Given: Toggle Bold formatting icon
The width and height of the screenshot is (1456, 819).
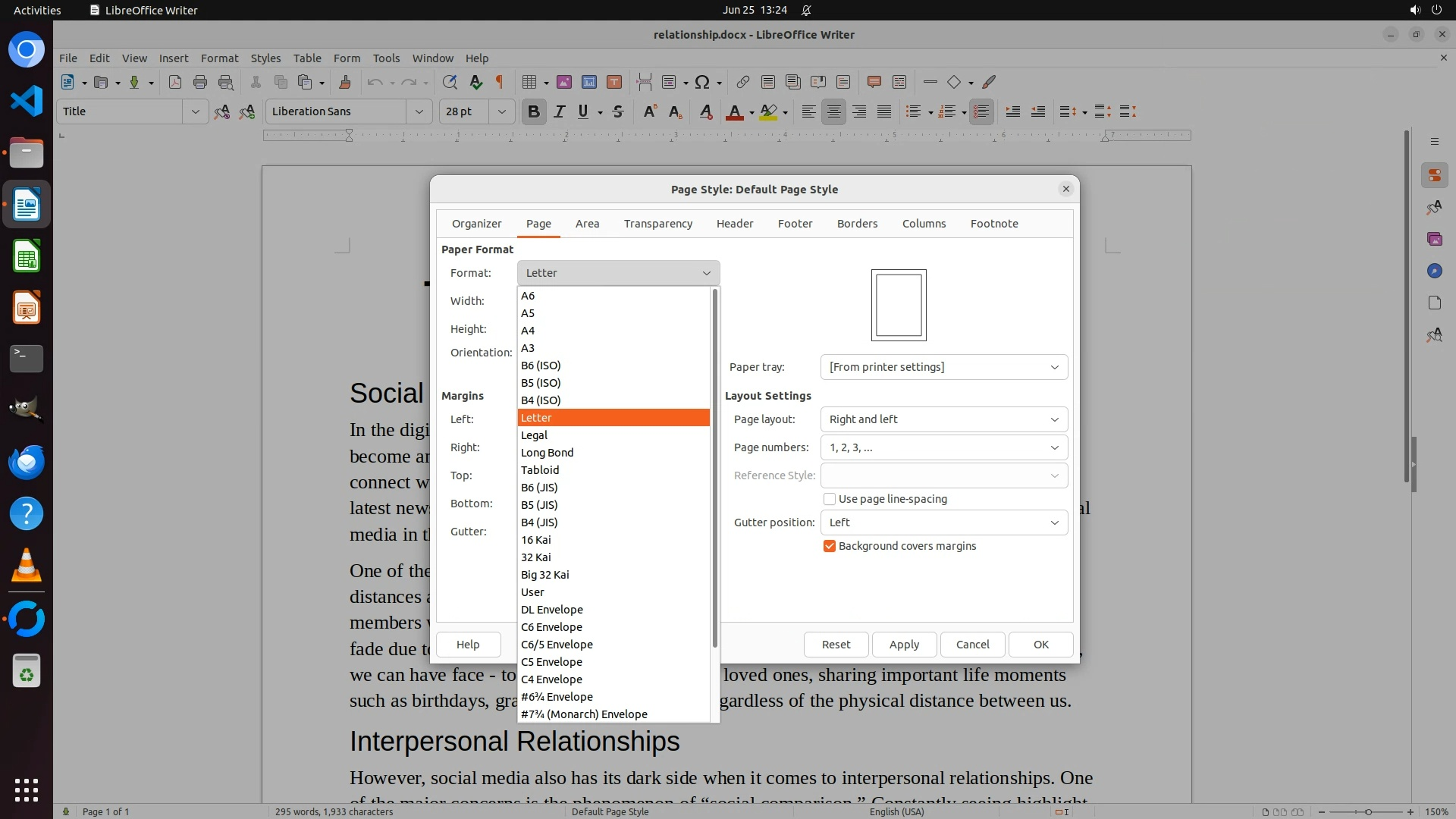Looking at the screenshot, I should click(533, 112).
